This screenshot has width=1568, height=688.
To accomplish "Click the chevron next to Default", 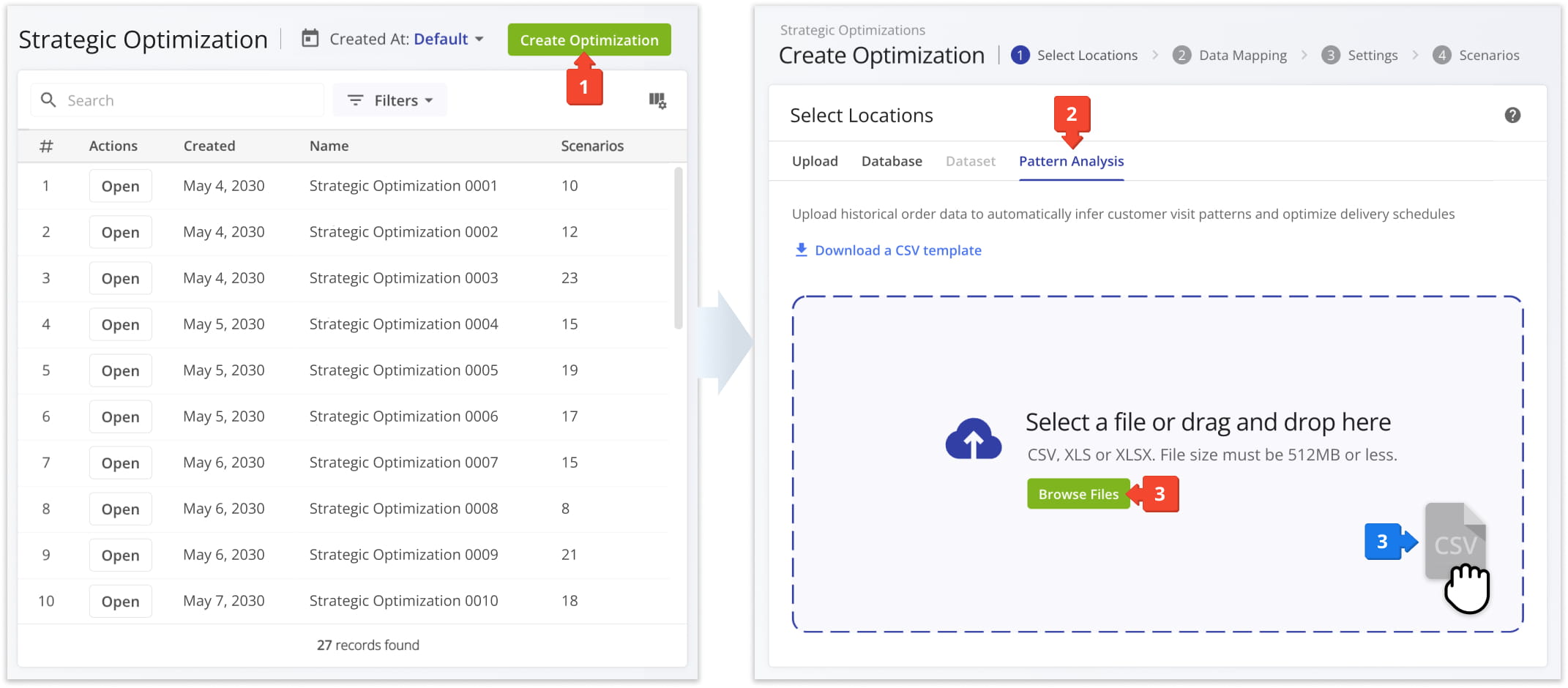I will [479, 39].
